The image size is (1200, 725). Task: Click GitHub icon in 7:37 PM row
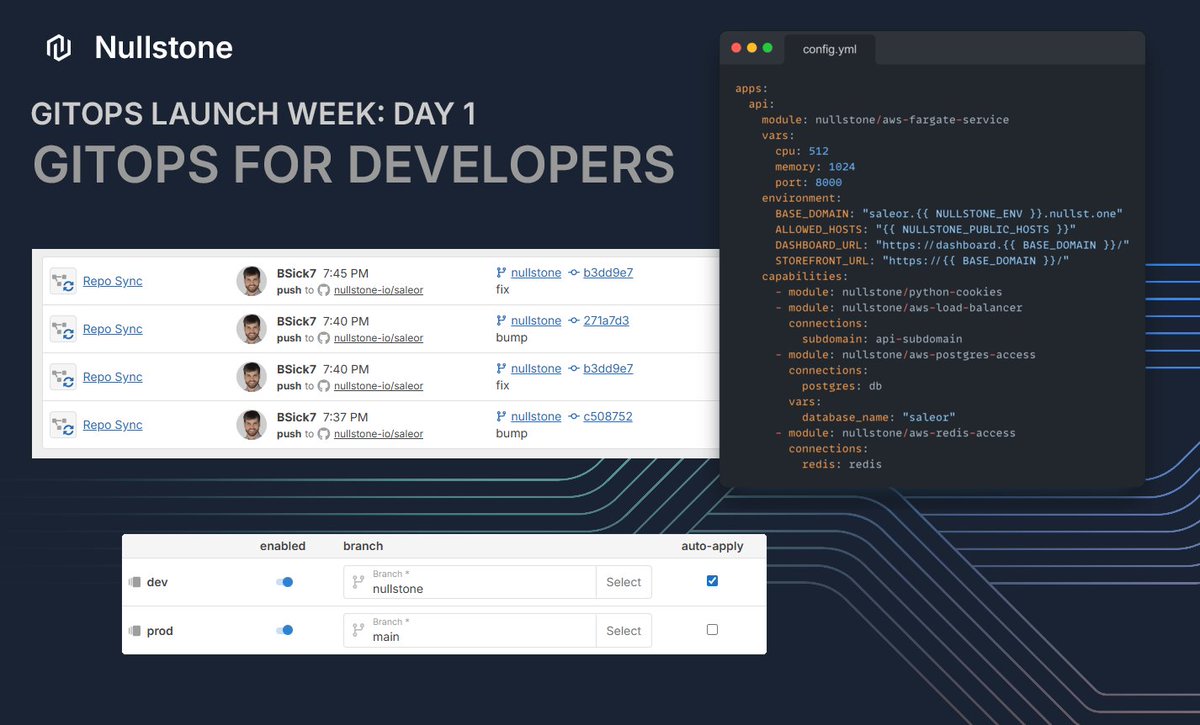click(324, 434)
